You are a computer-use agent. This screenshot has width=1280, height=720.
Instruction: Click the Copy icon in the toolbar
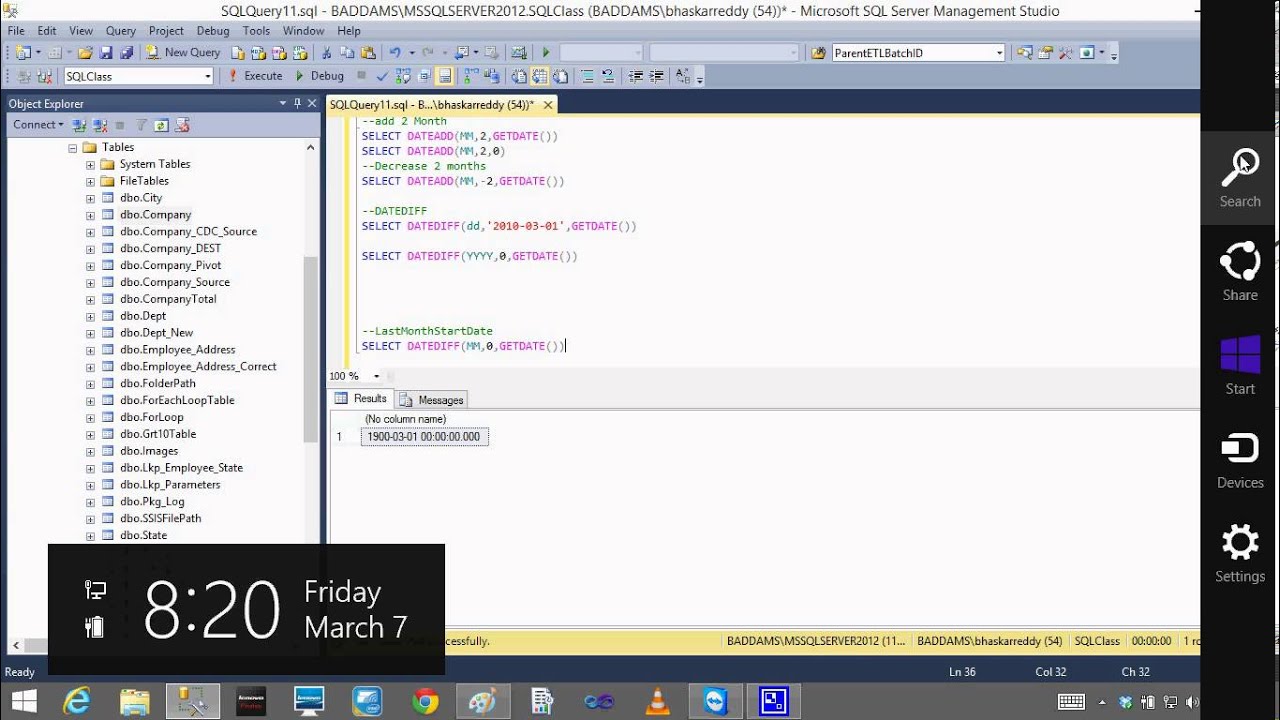click(347, 52)
